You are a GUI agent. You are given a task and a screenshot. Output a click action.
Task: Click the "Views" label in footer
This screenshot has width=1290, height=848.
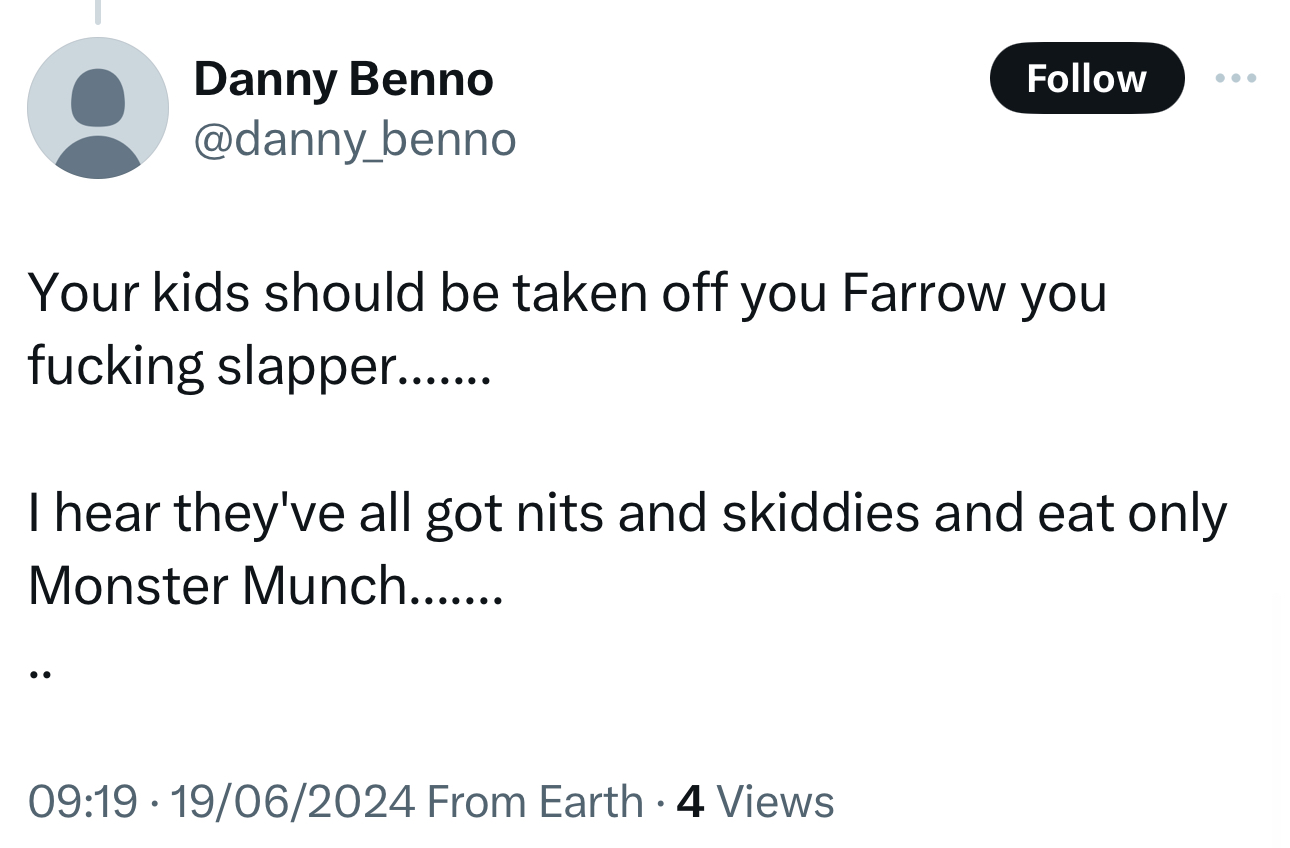[775, 802]
